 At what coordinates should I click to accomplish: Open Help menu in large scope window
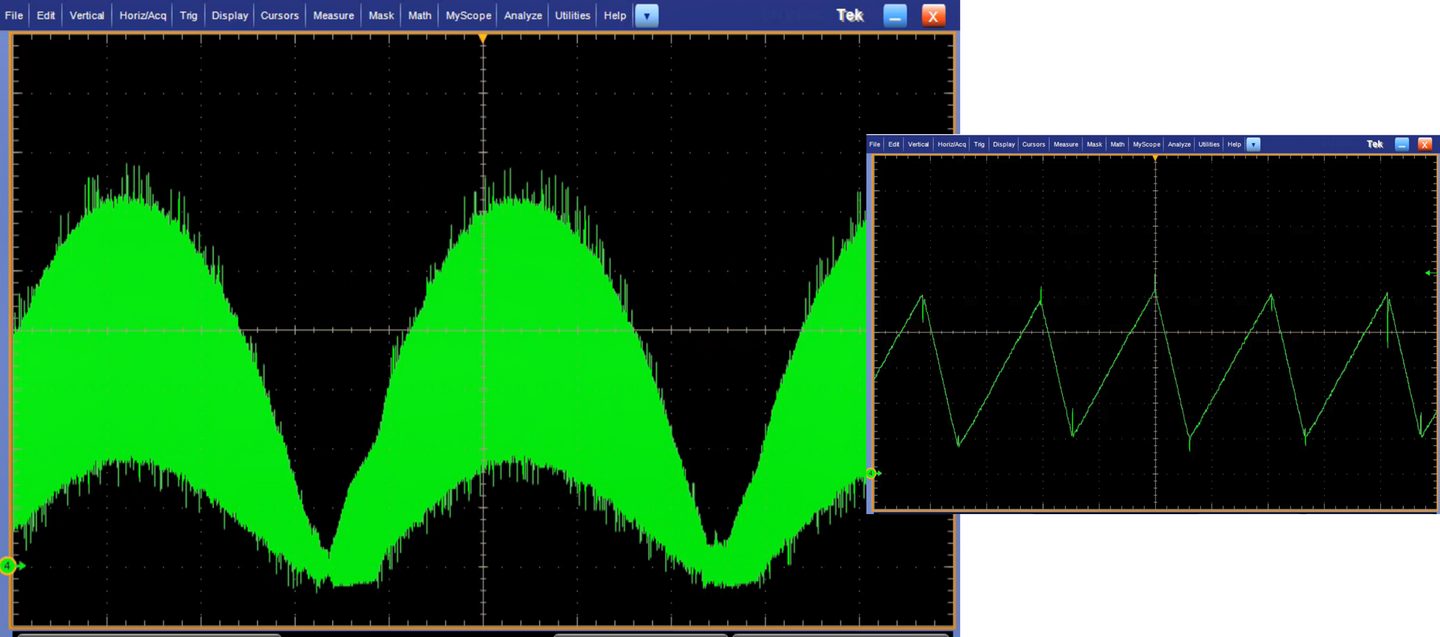(x=615, y=15)
